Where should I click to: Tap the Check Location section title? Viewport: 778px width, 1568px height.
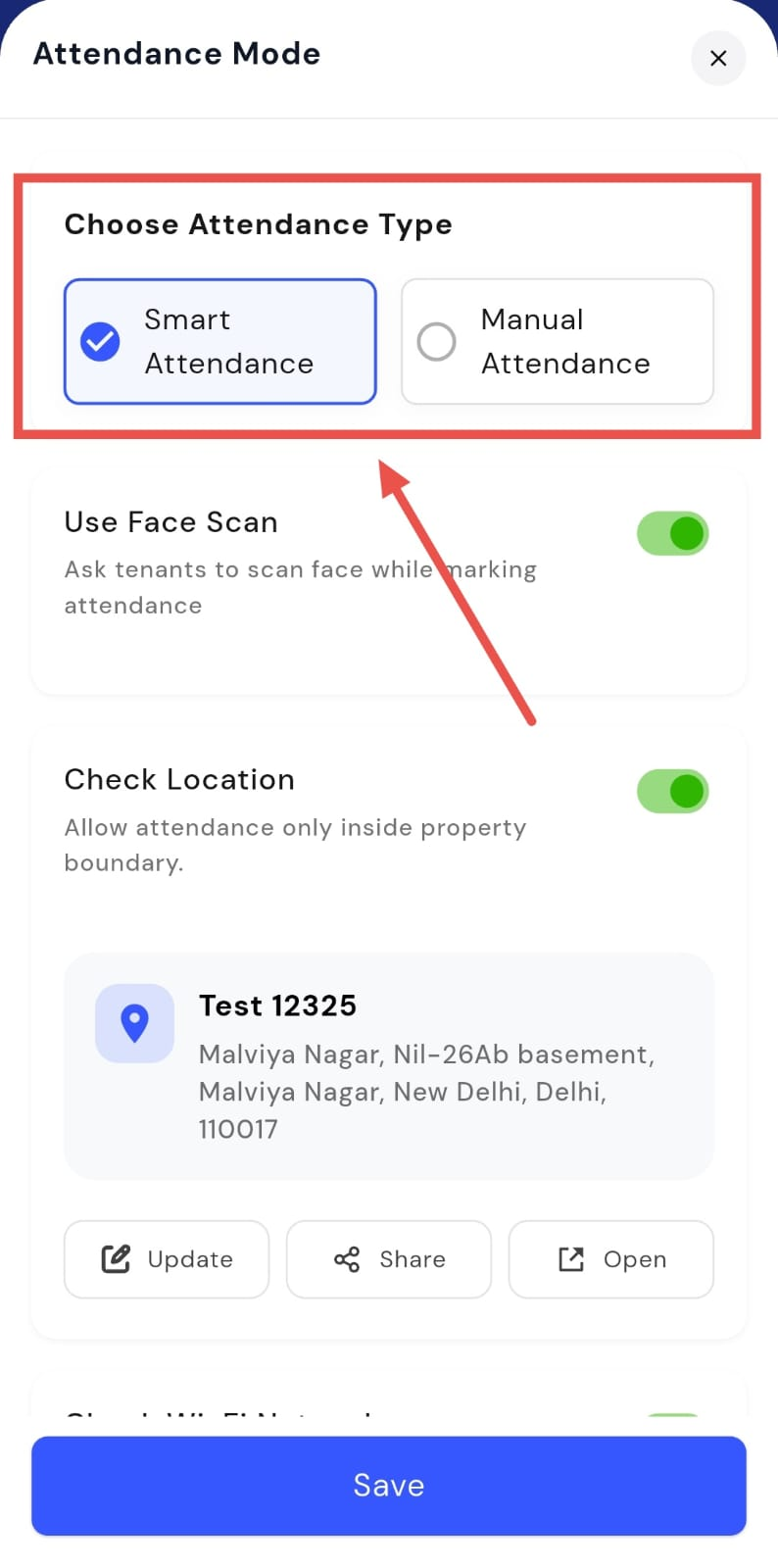(179, 779)
